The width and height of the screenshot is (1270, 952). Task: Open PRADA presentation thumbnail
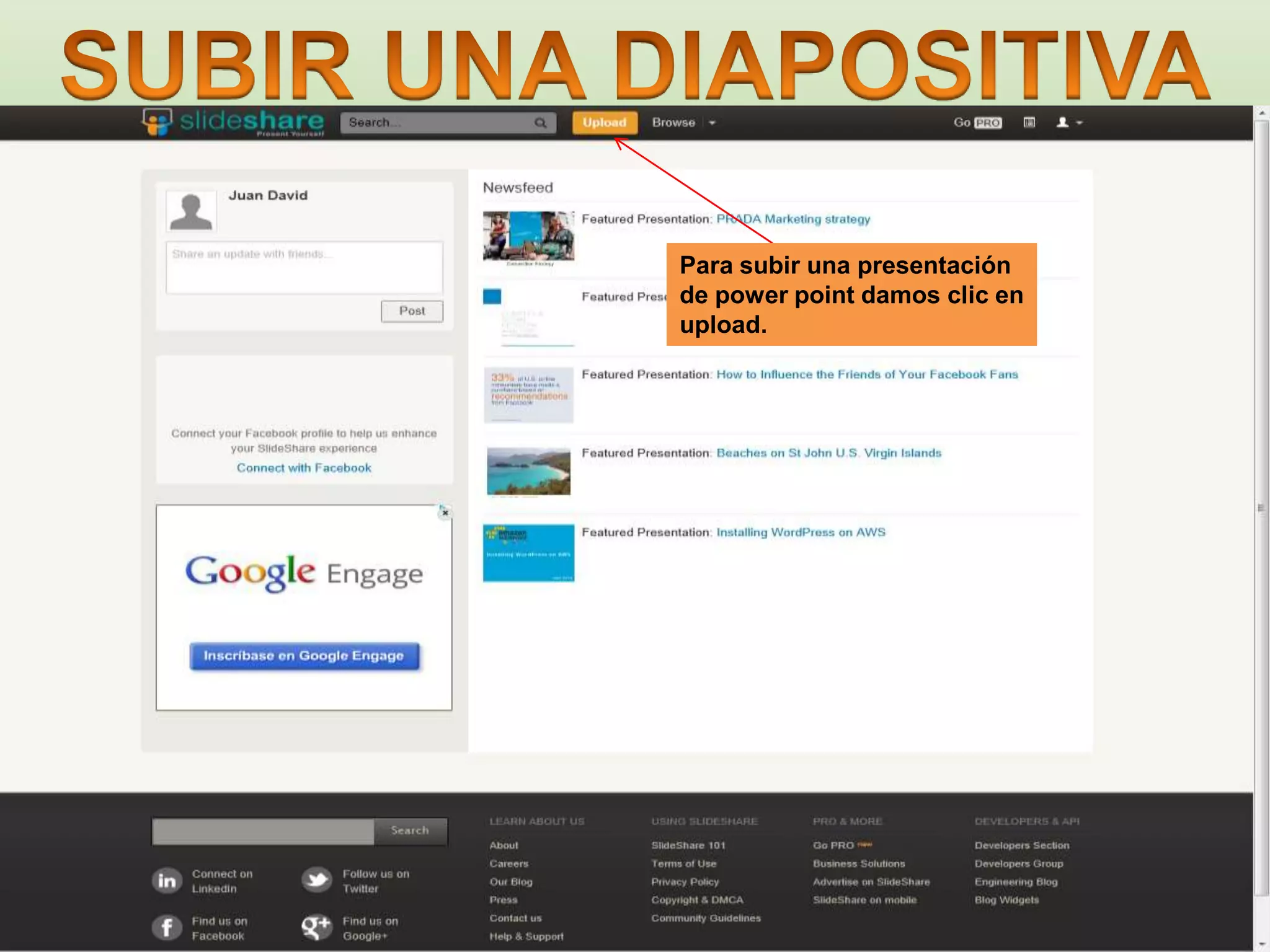pyautogui.click(x=528, y=239)
